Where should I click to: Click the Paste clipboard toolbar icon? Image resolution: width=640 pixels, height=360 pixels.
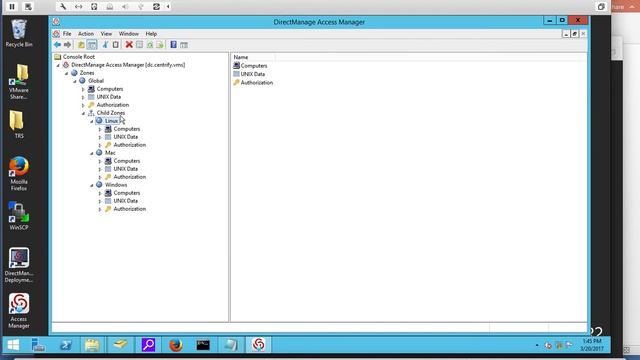(116, 45)
